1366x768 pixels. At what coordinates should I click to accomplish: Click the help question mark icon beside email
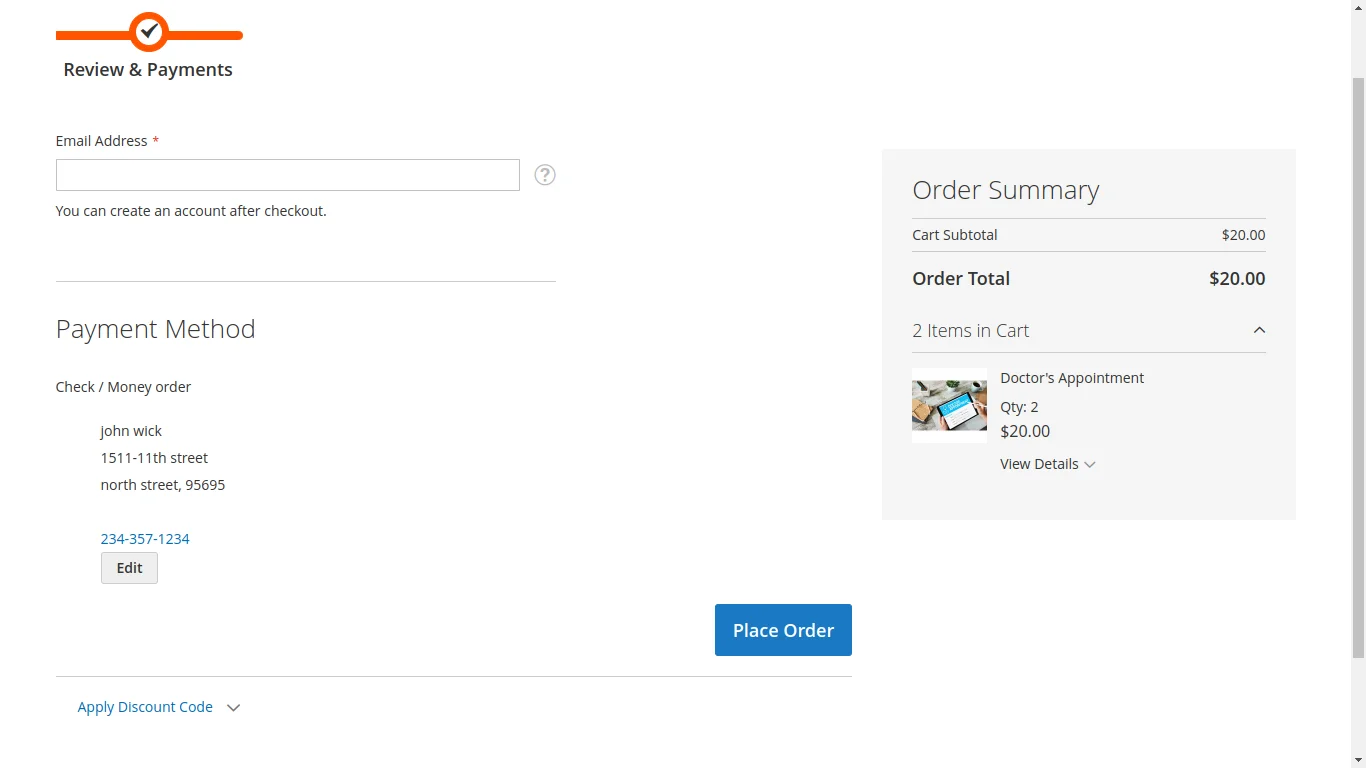click(544, 175)
